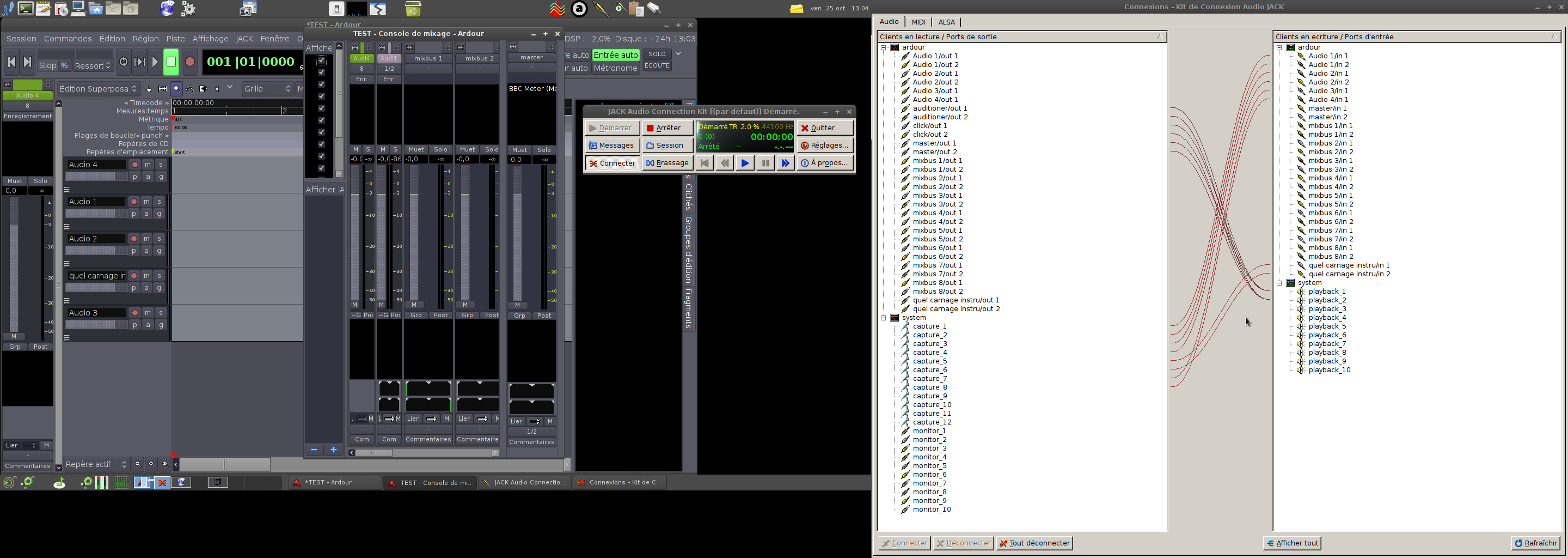Click Rafraîchir in Connexions window
The height and width of the screenshot is (558, 1568).
[1536, 543]
